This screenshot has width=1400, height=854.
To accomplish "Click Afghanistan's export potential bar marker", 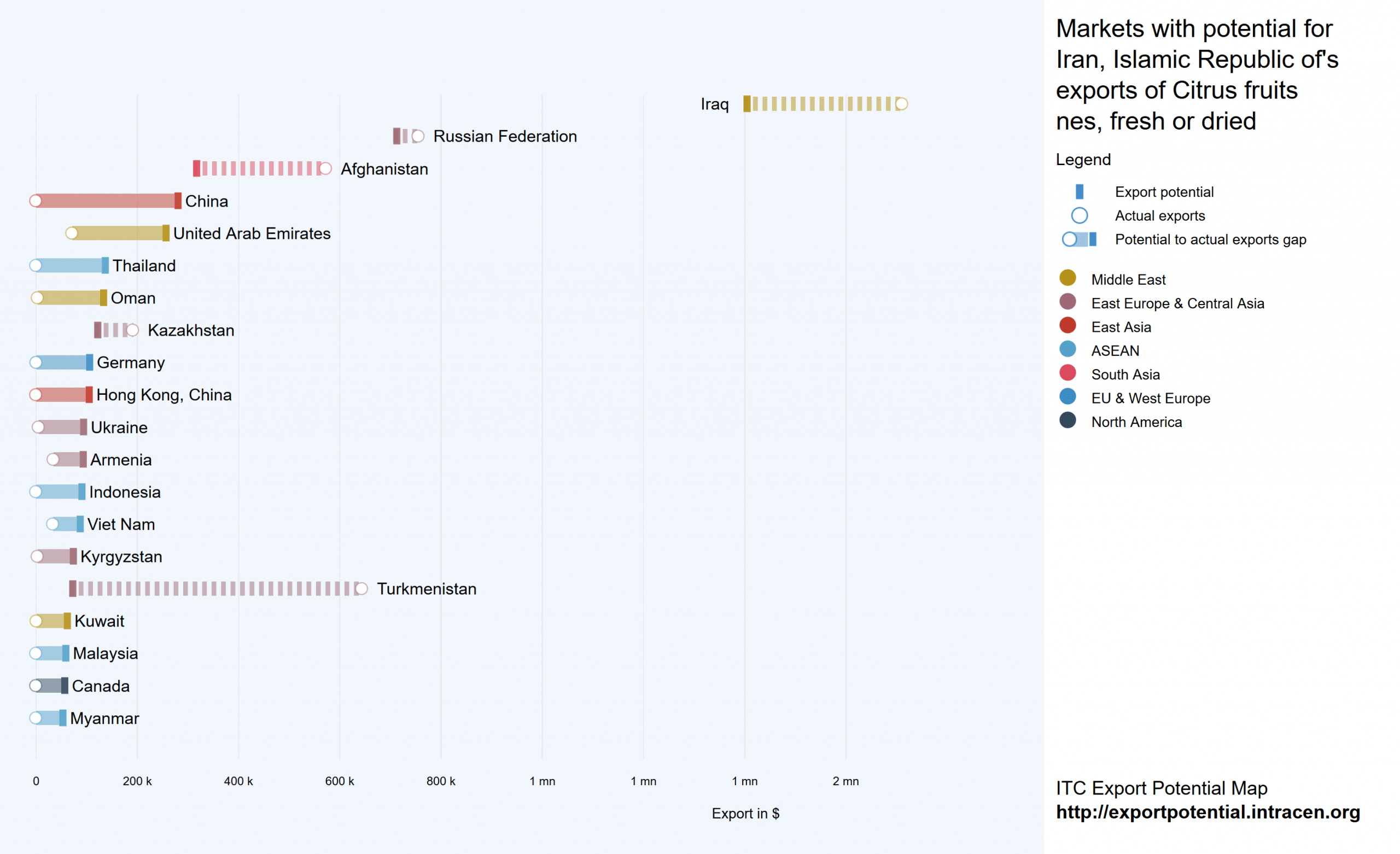I will click(196, 169).
